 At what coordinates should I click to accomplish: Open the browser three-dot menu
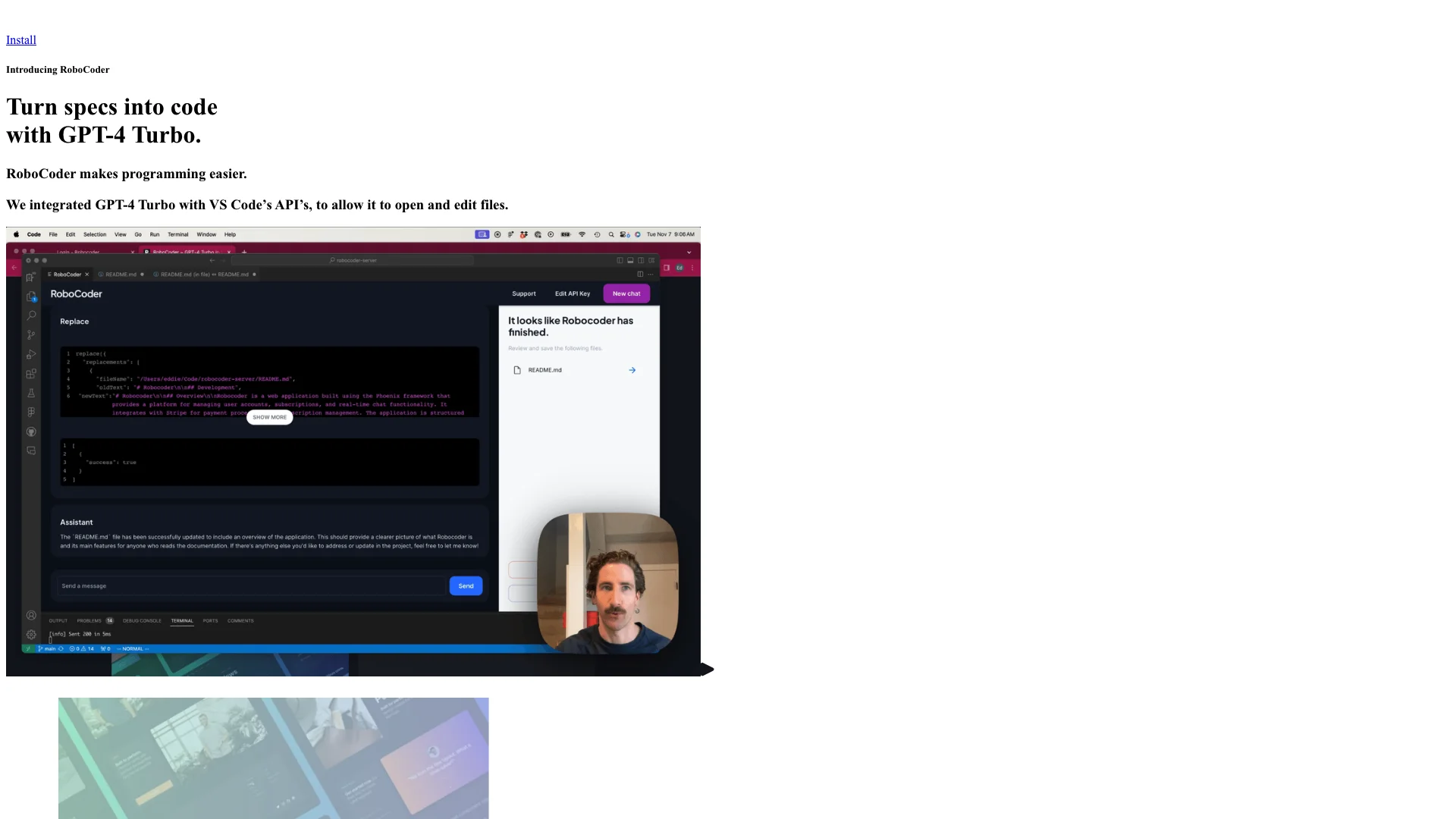click(x=692, y=268)
